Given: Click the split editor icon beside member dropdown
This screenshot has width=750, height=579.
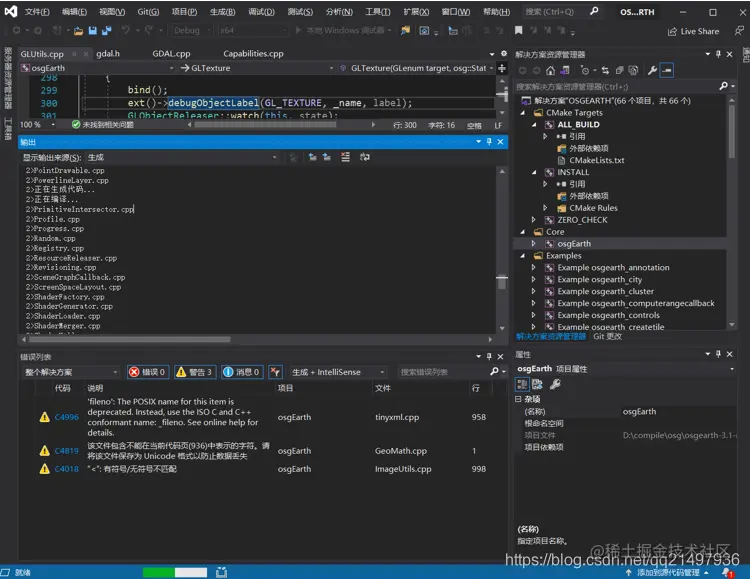Looking at the screenshot, I should click(502, 68).
